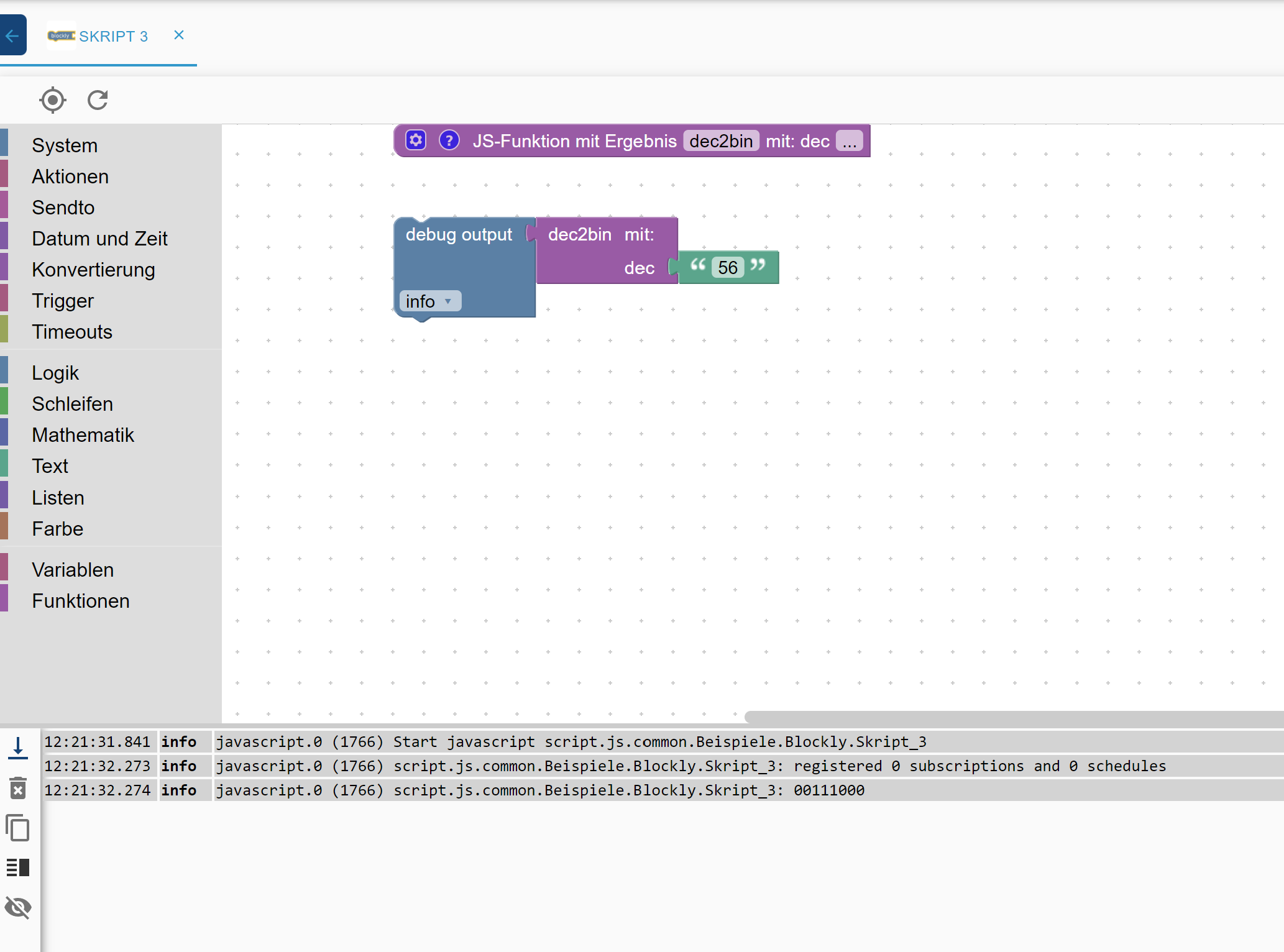Toggle log visibility with crossed-eye icon
The image size is (1284, 952).
pos(18,907)
